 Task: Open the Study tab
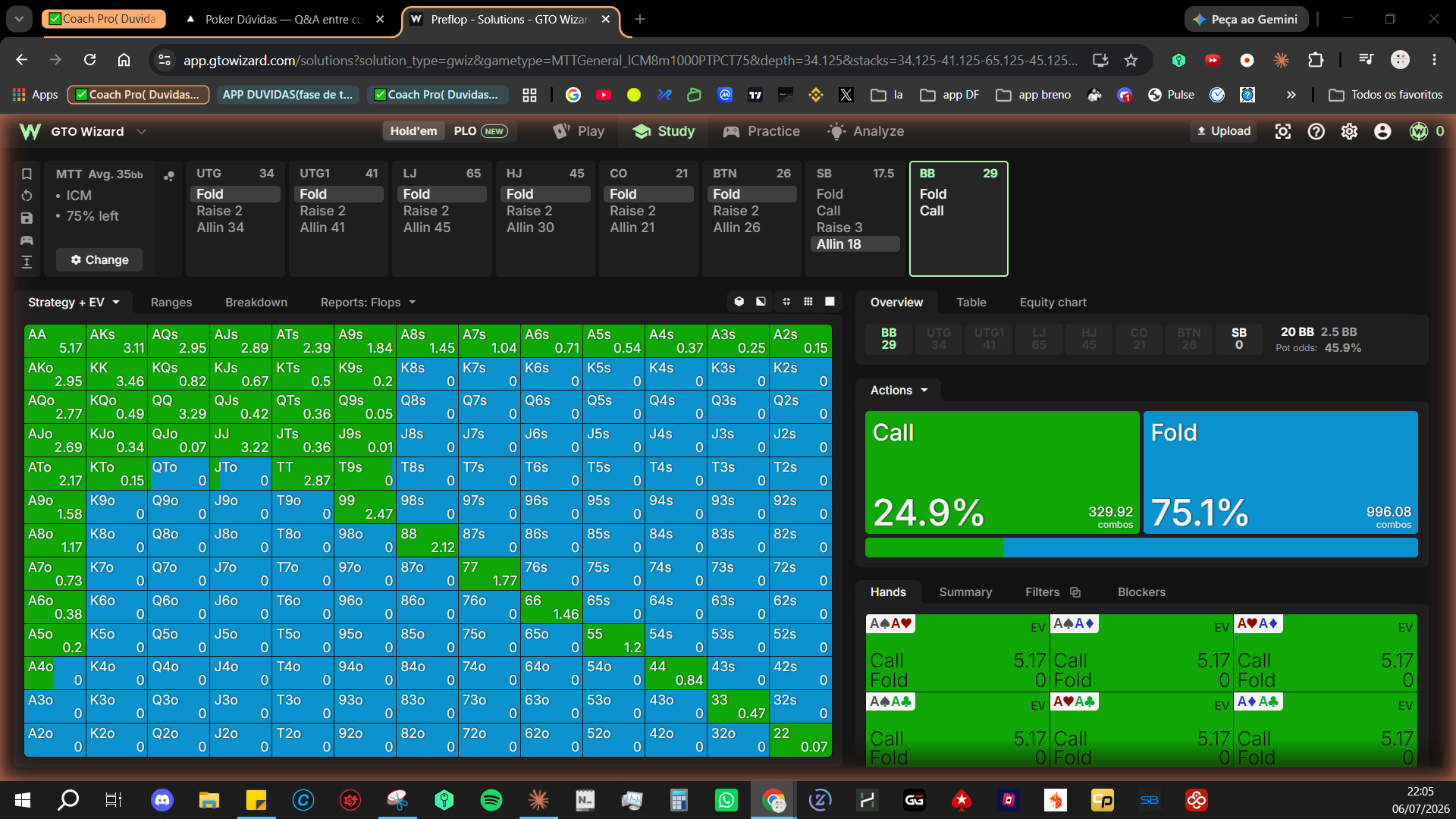tap(664, 131)
